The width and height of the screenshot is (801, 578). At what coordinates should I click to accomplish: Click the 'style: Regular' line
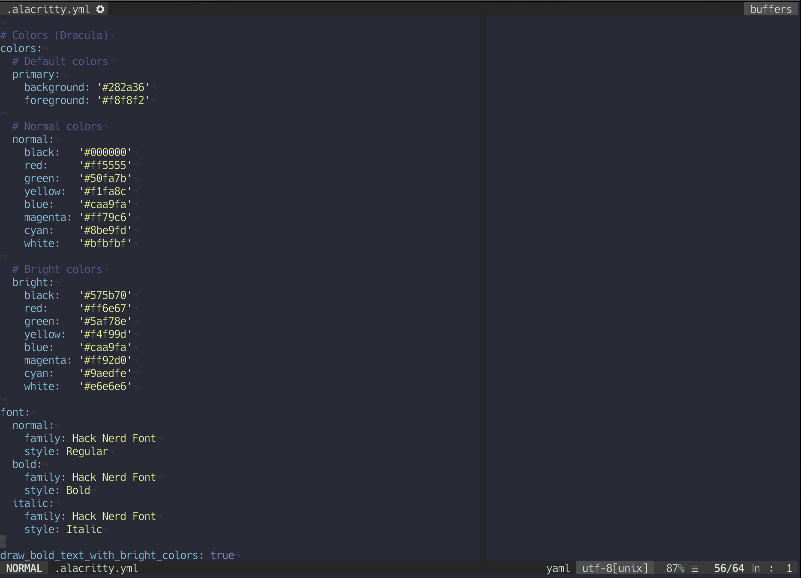point(66,452)
